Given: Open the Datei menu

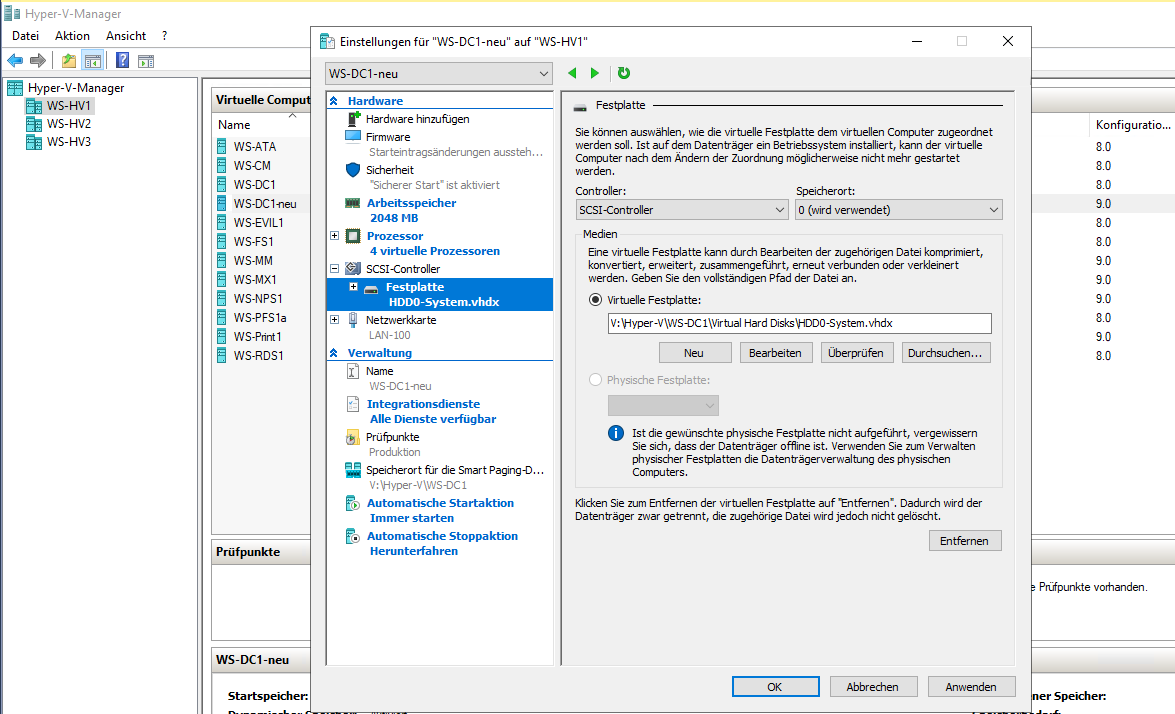Looking at the screenshot, I should (x=25, y=35).
